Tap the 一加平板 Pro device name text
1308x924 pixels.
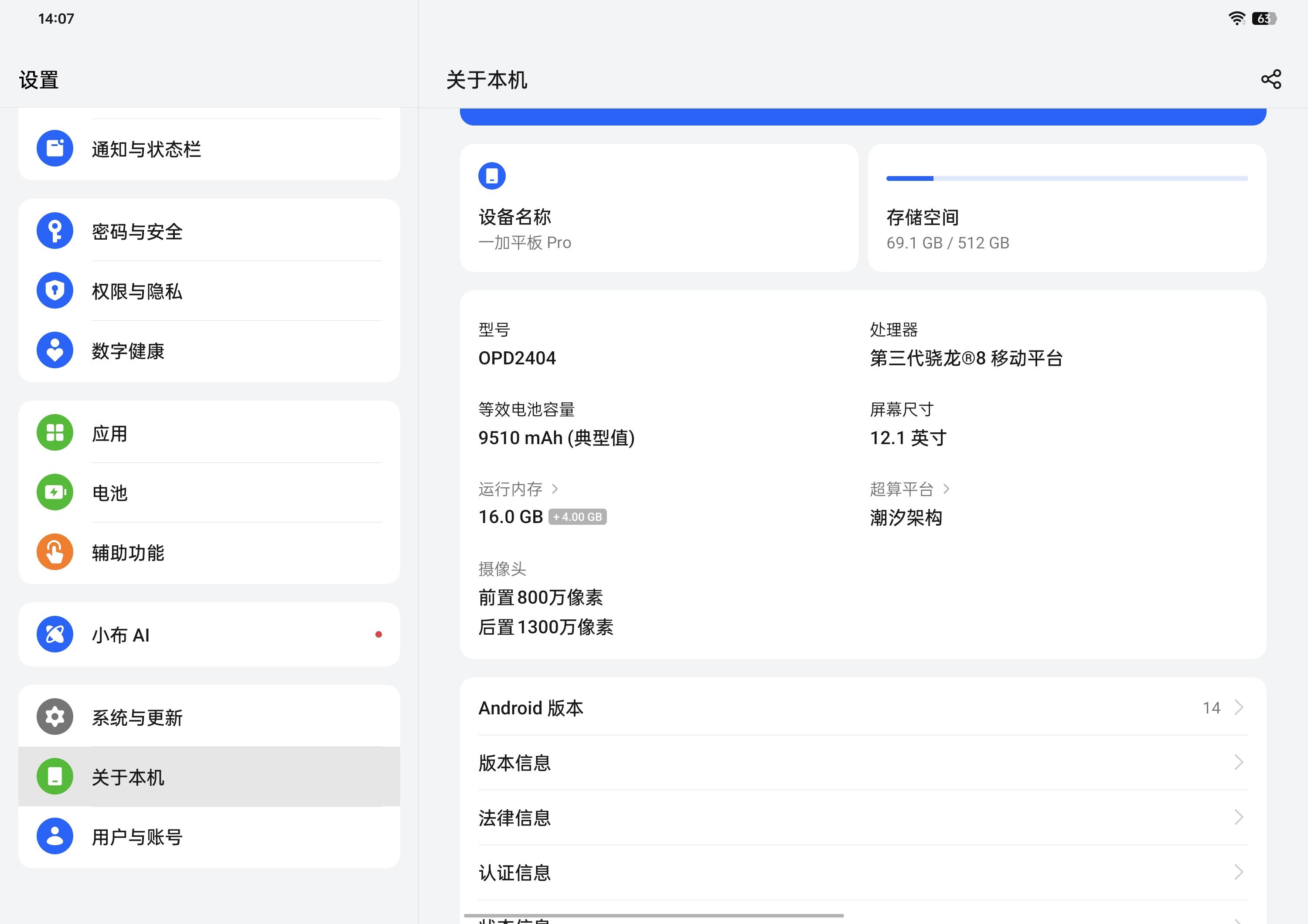(524, 242)
